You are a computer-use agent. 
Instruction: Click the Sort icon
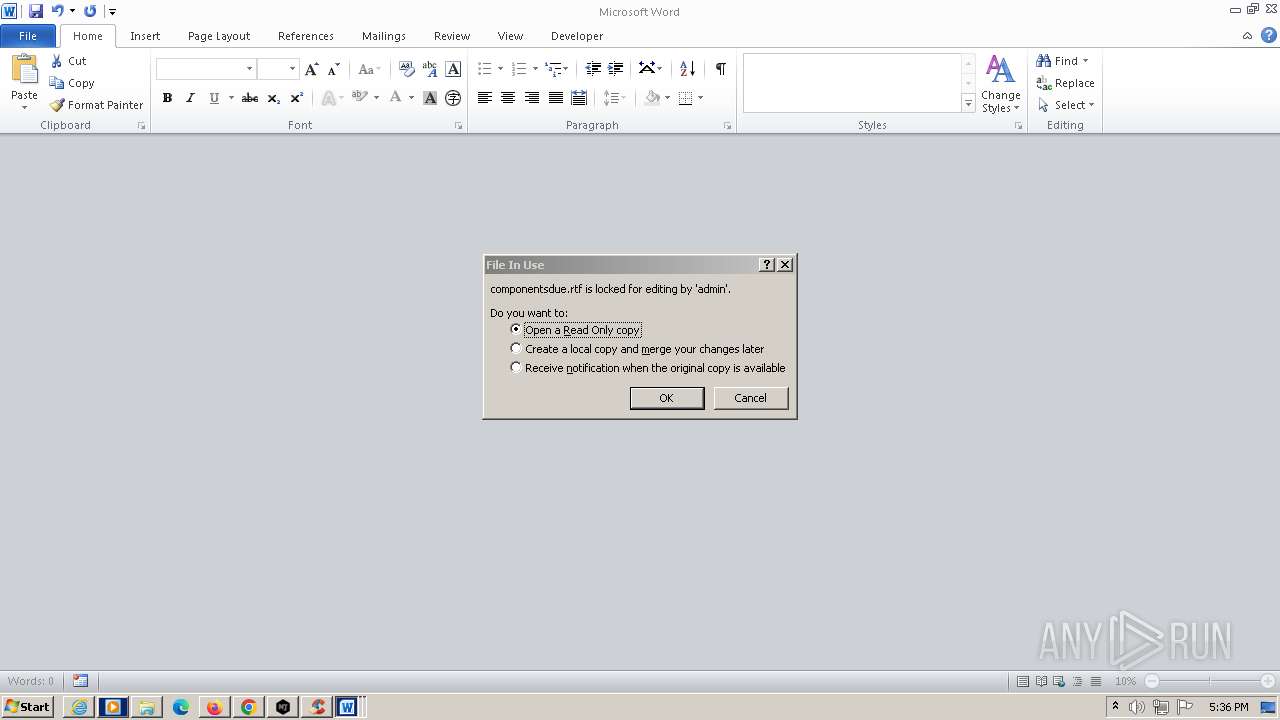point(687,69)
